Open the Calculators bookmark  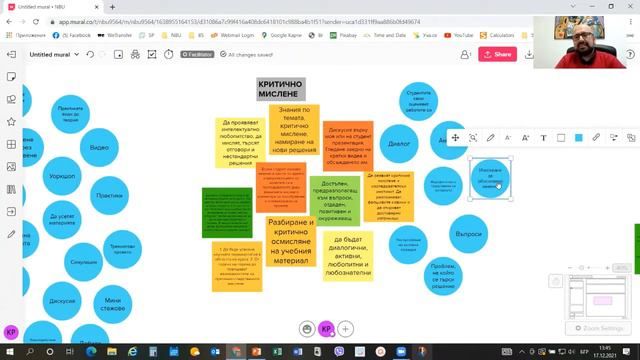coord(497,36)
